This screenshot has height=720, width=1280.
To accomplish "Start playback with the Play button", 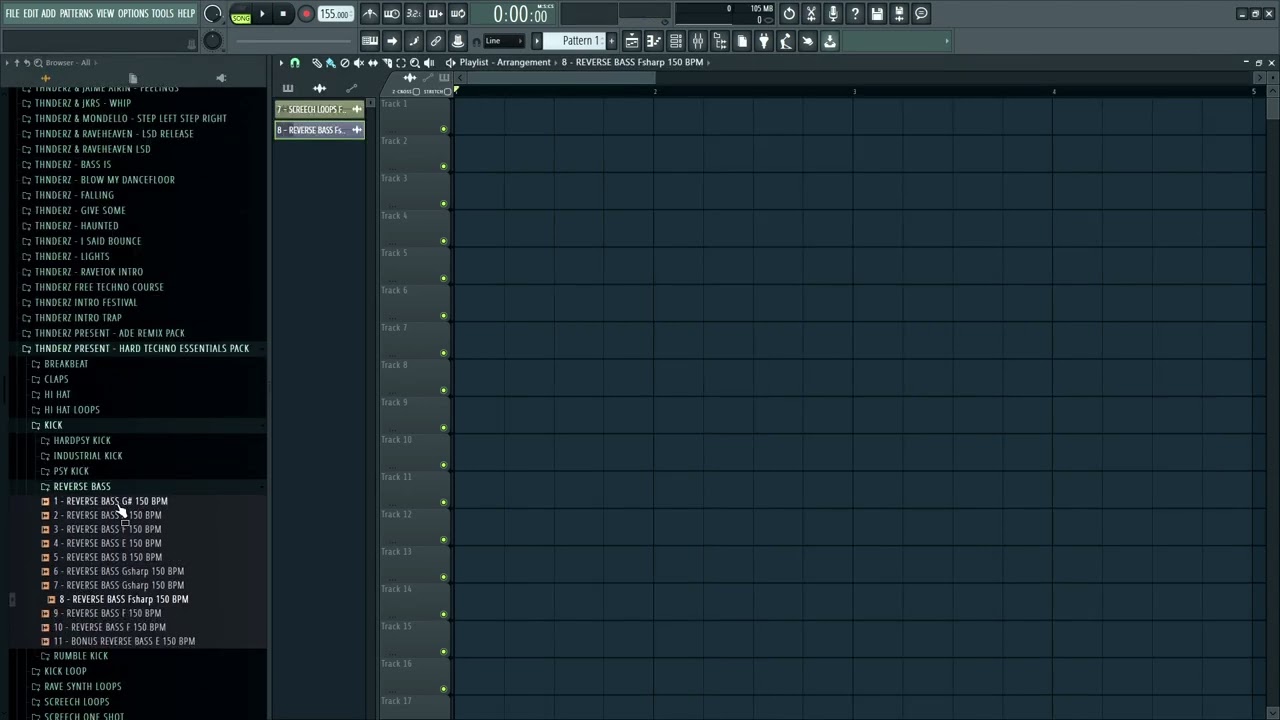I will (262, 14).
